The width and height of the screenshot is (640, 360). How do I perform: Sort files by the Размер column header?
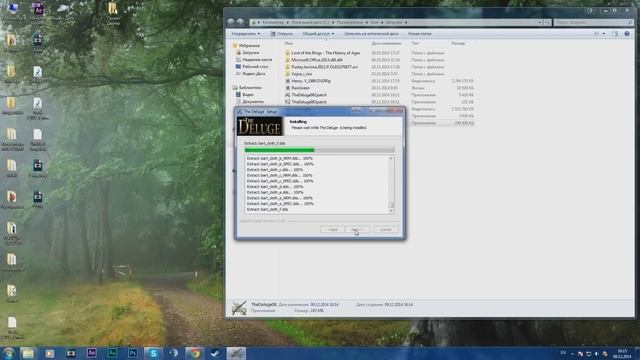click(458, 43)
